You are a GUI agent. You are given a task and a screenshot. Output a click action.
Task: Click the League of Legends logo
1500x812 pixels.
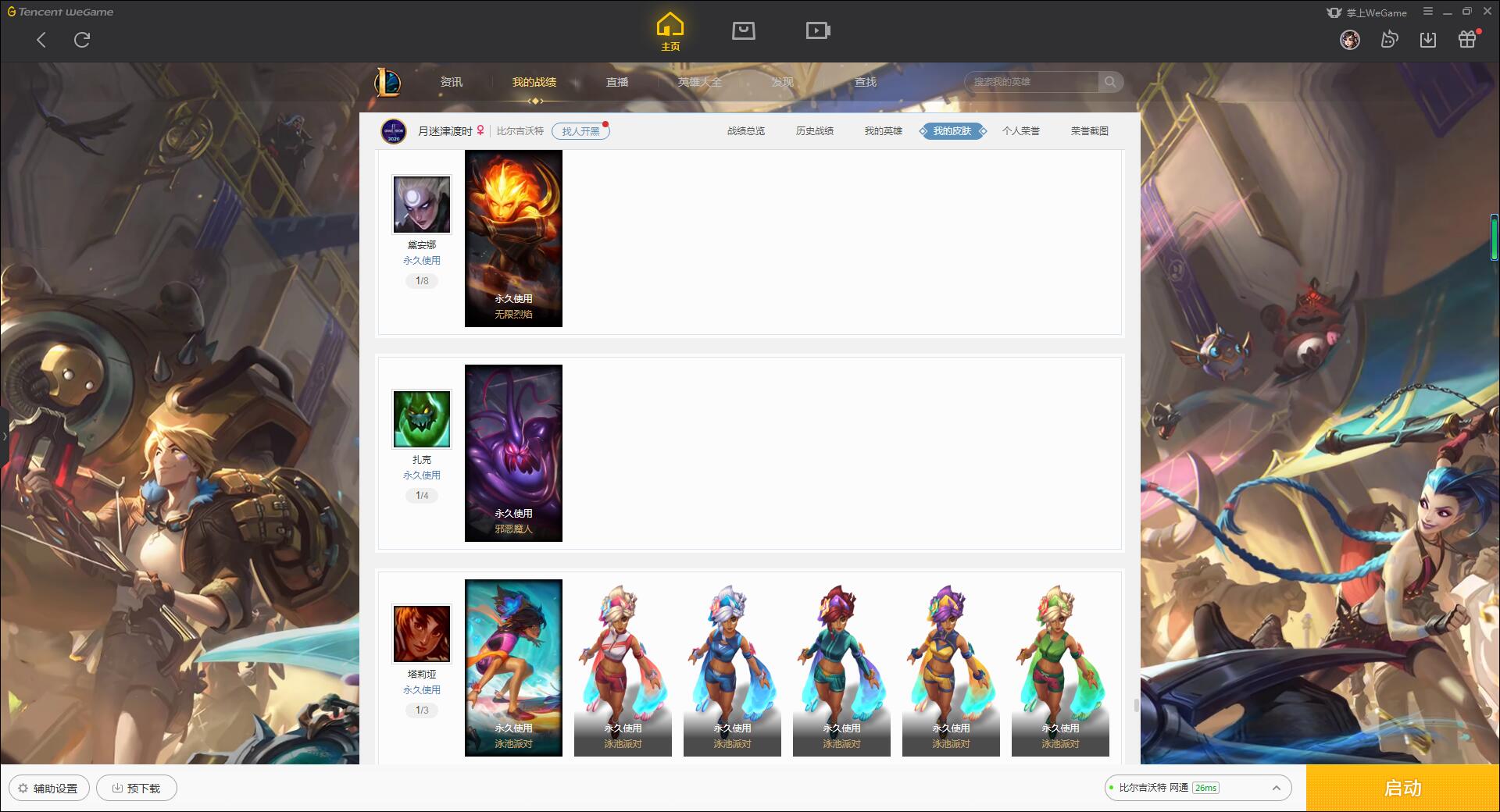[x=388, y=82]
